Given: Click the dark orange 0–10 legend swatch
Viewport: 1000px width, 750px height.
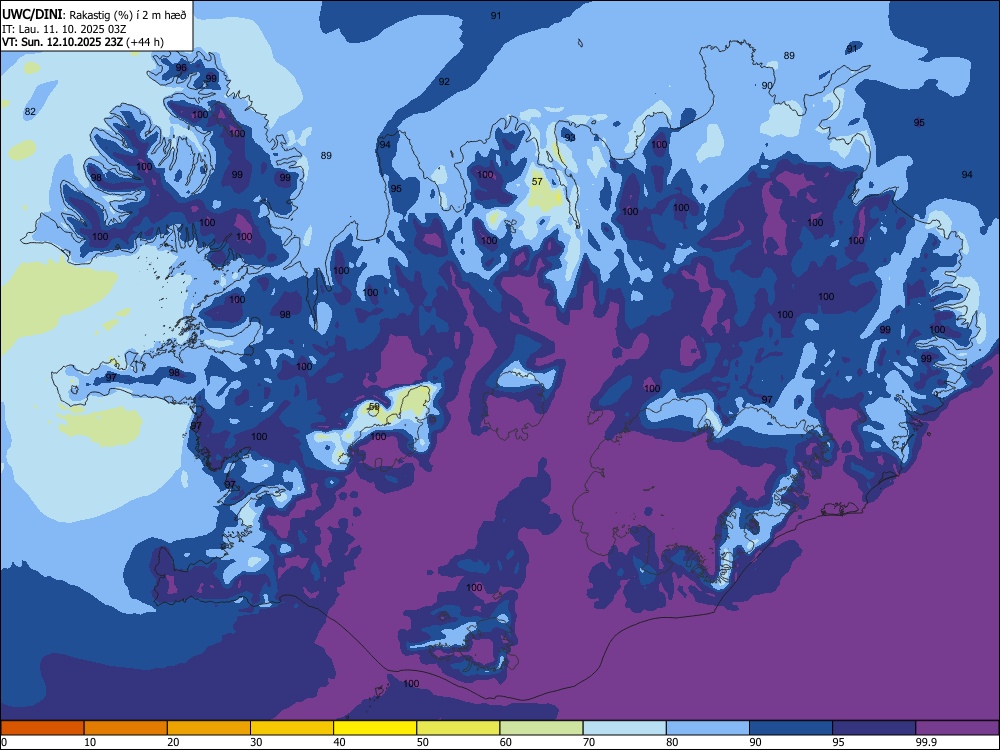Looking at the screenshot, I should (42, 728).
